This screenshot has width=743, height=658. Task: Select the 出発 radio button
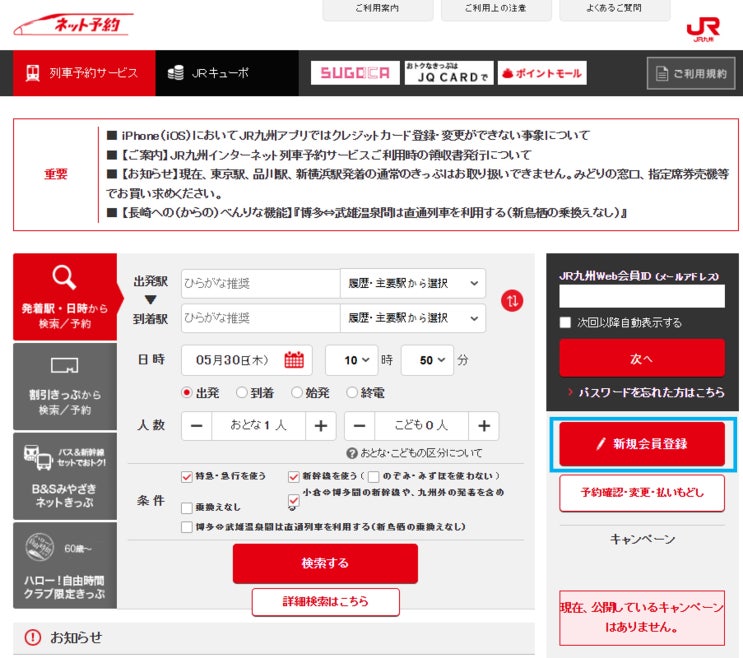coord(187,393)
